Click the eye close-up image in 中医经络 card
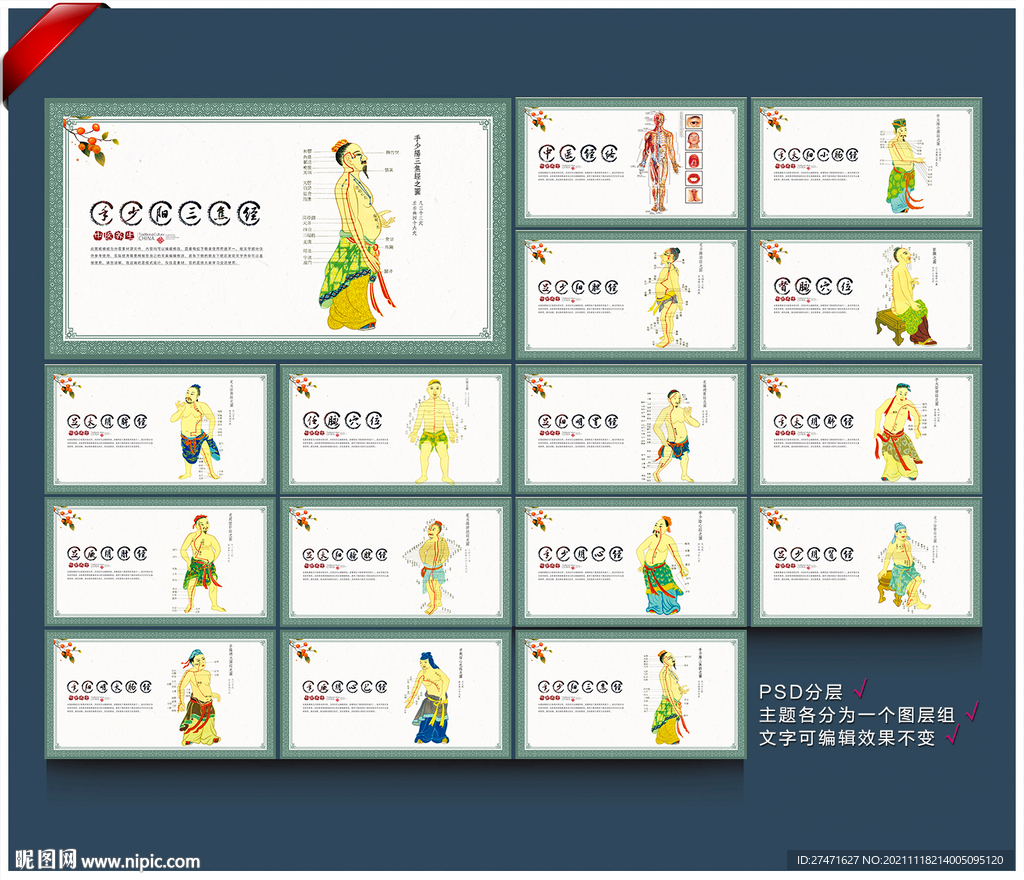Image resolution: width=1024 pixels, height=880 pixels. (x=694, y=121)
